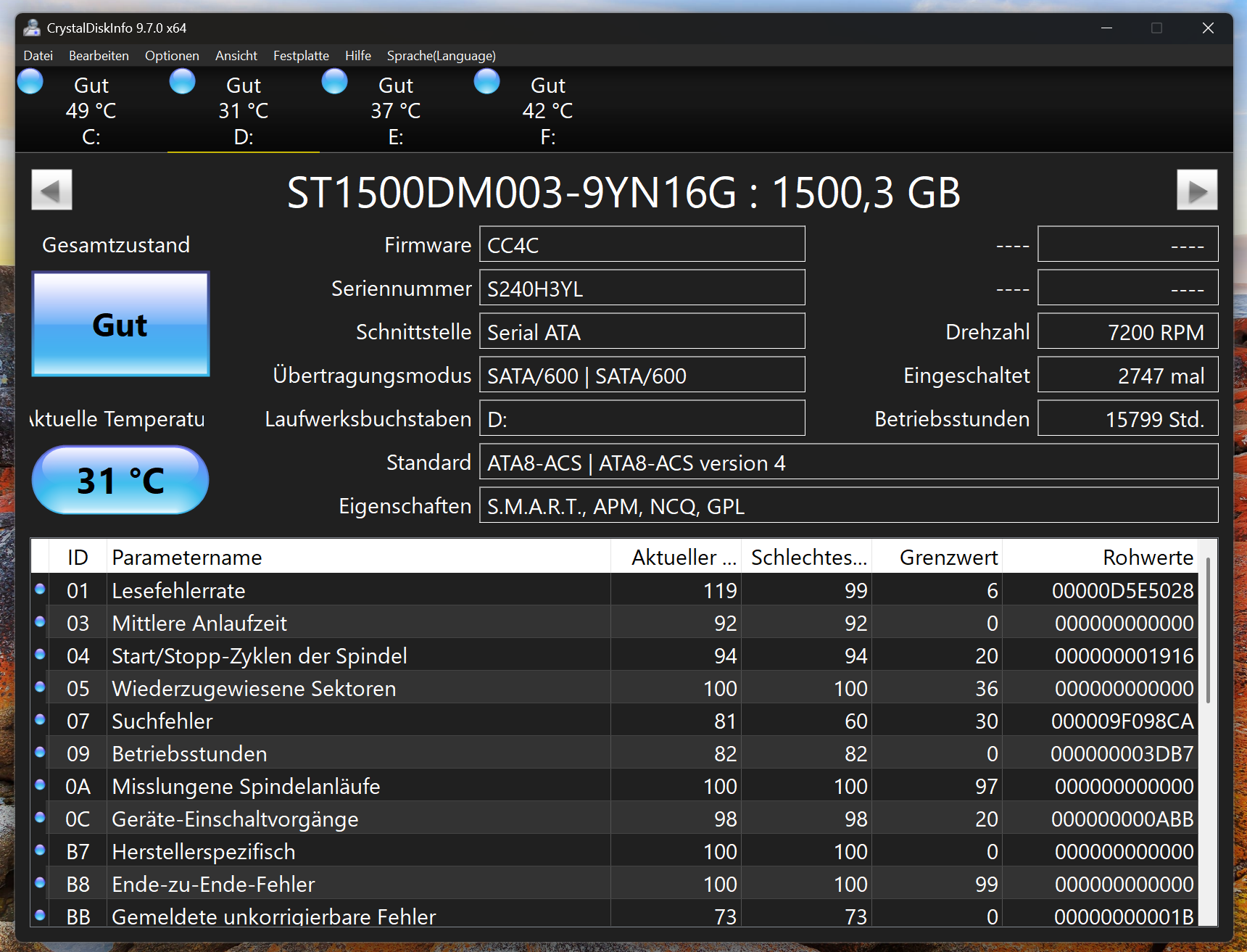Click the 31 °C temperature button
Image resolution: width=1247 pixels, height=952 pixels.
[120, 480]
